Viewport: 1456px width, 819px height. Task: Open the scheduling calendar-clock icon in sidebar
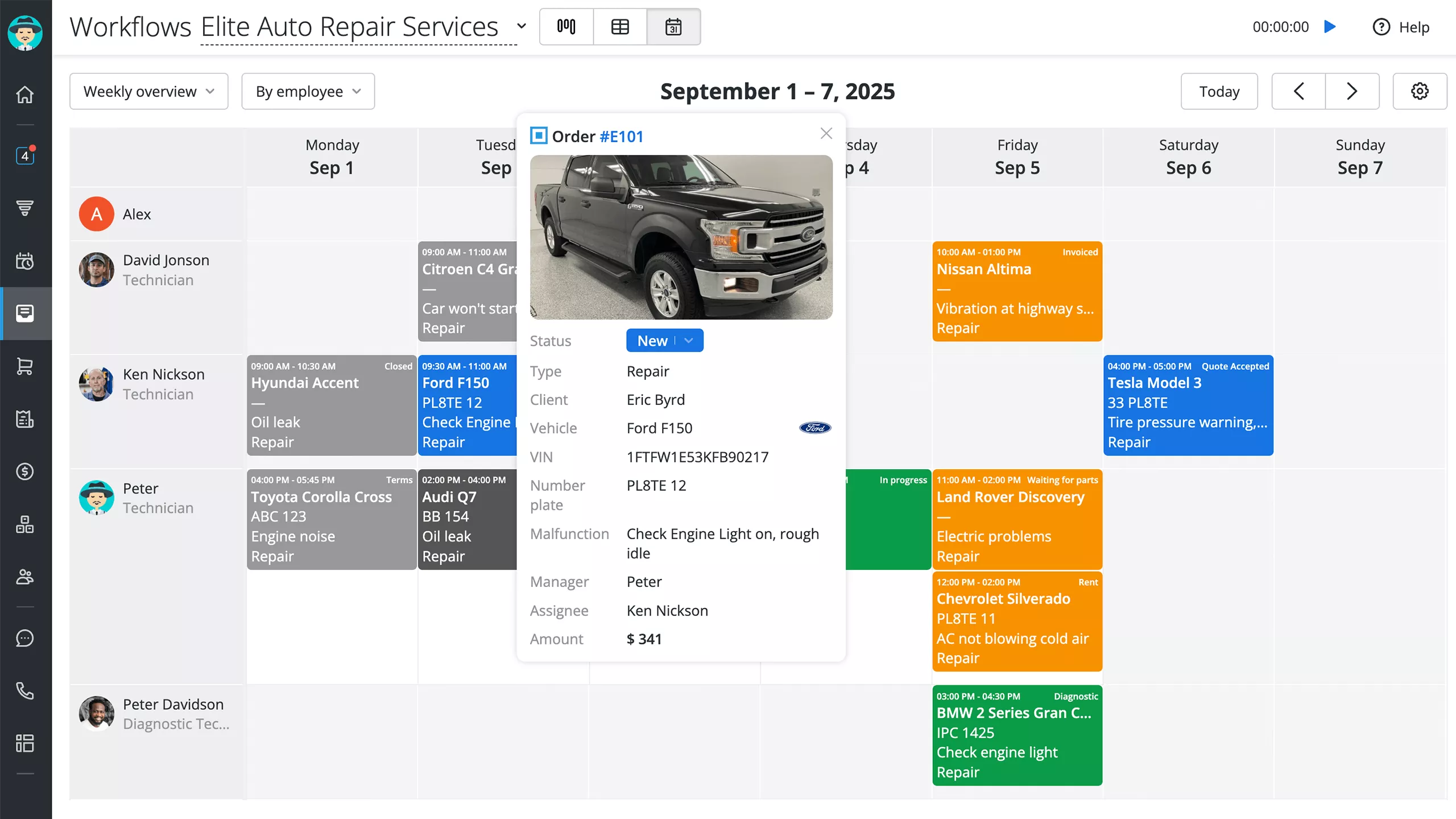(x=24, y=261)
